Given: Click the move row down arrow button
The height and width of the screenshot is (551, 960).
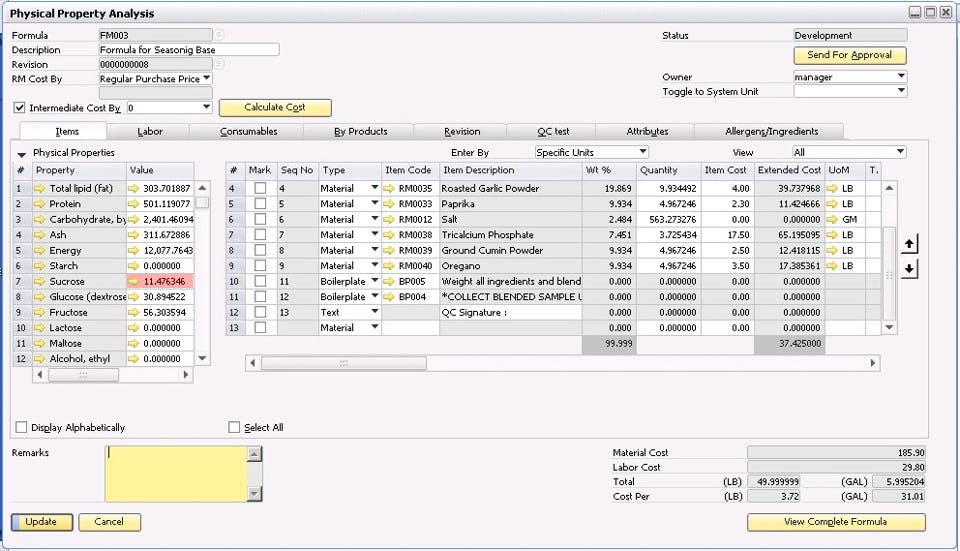Looking at the screenshot, I should coord(909,268).
